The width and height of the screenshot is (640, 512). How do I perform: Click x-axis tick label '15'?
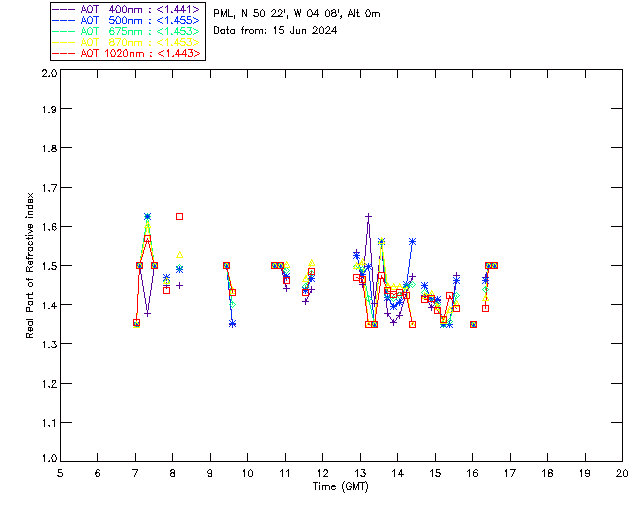(435, 473)
